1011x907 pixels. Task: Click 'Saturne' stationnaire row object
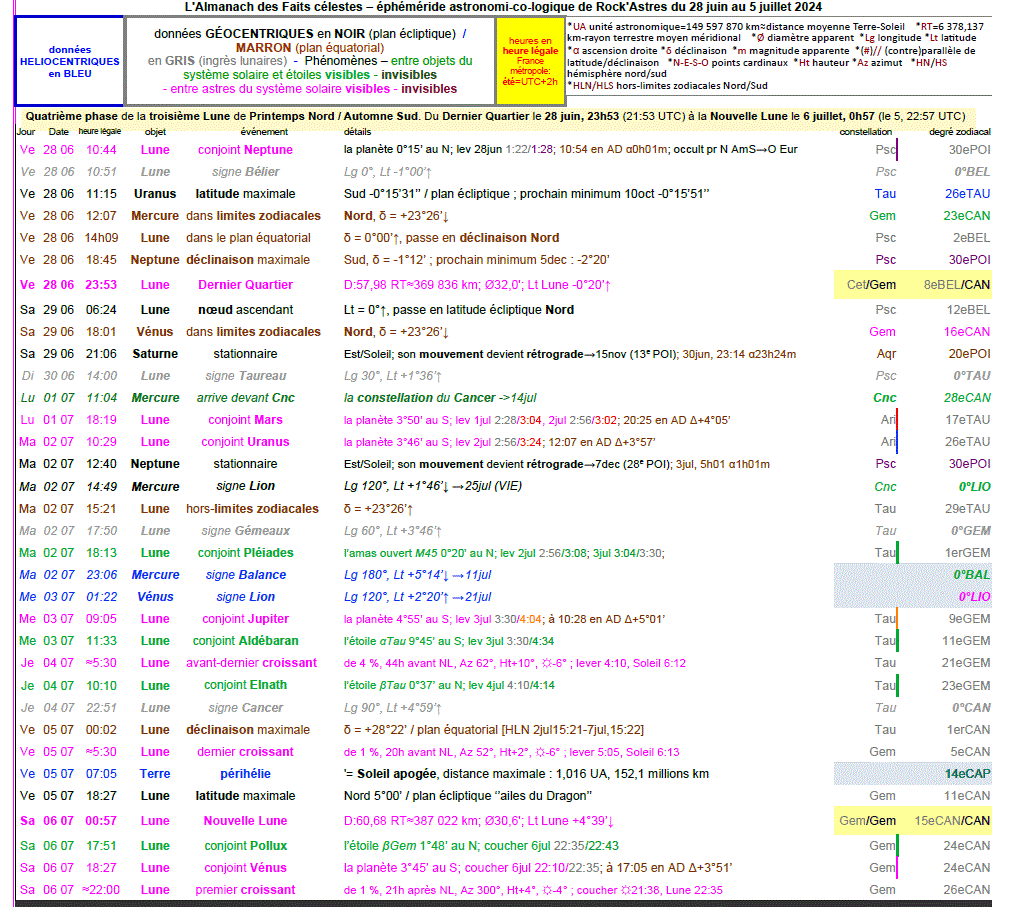(155, 354)
